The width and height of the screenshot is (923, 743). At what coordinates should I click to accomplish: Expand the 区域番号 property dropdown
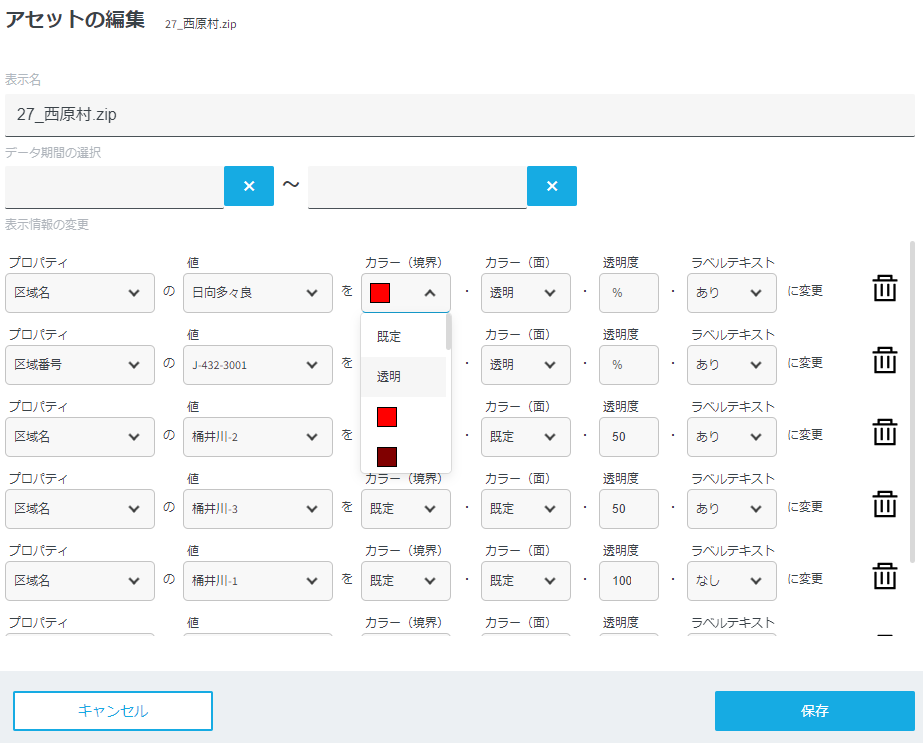[80, 365]
